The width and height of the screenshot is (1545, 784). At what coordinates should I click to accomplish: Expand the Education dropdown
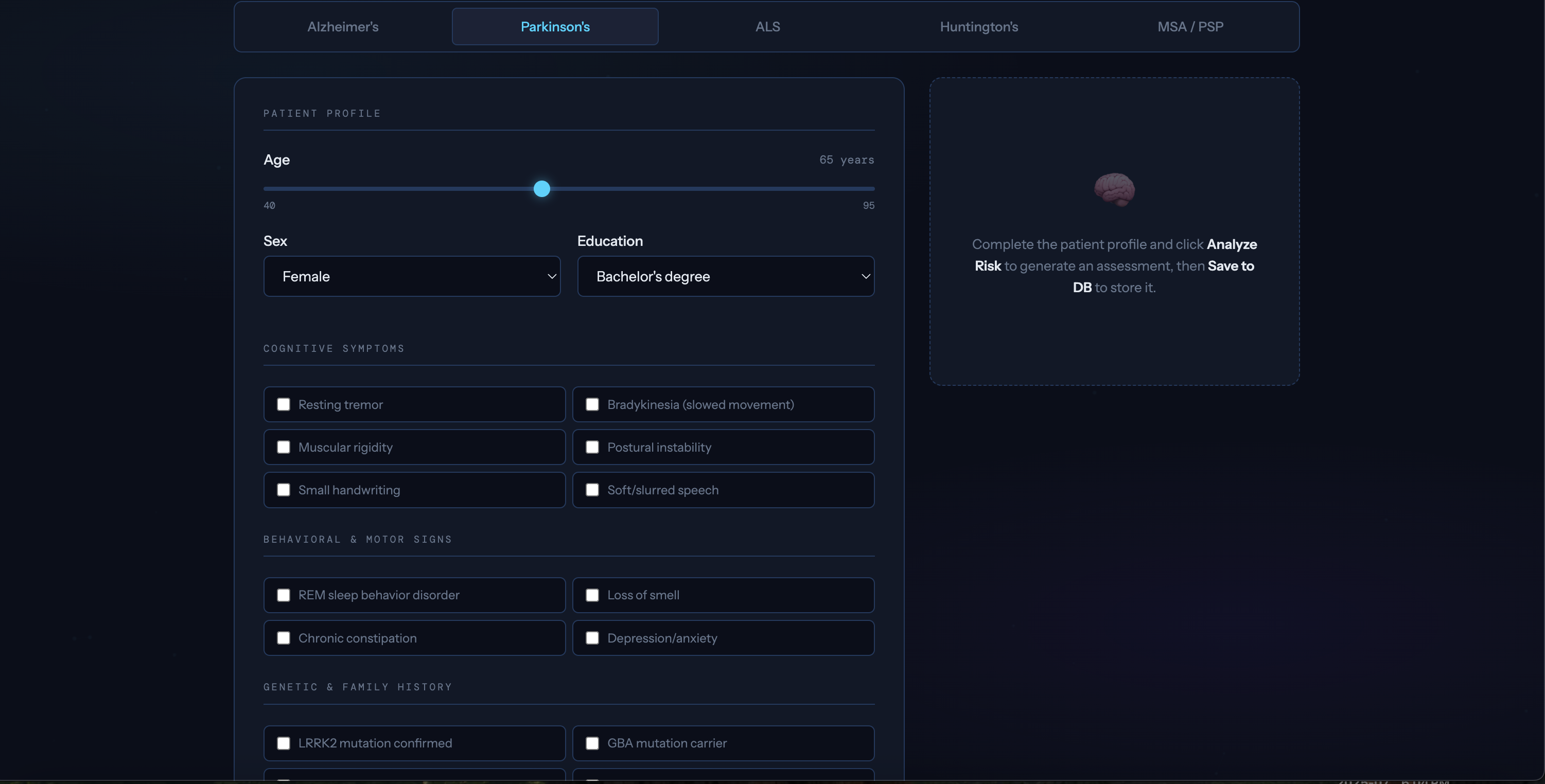[725, 276]
